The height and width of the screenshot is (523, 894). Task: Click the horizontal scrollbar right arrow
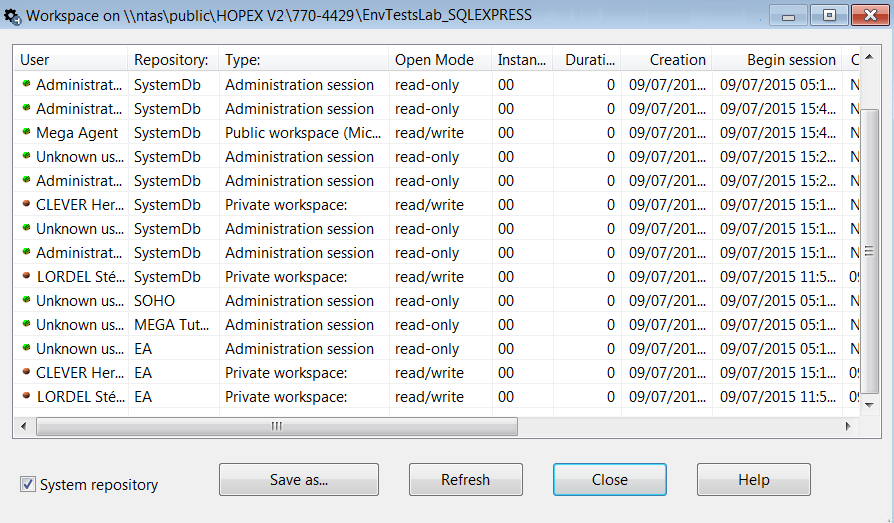[849, 426]
